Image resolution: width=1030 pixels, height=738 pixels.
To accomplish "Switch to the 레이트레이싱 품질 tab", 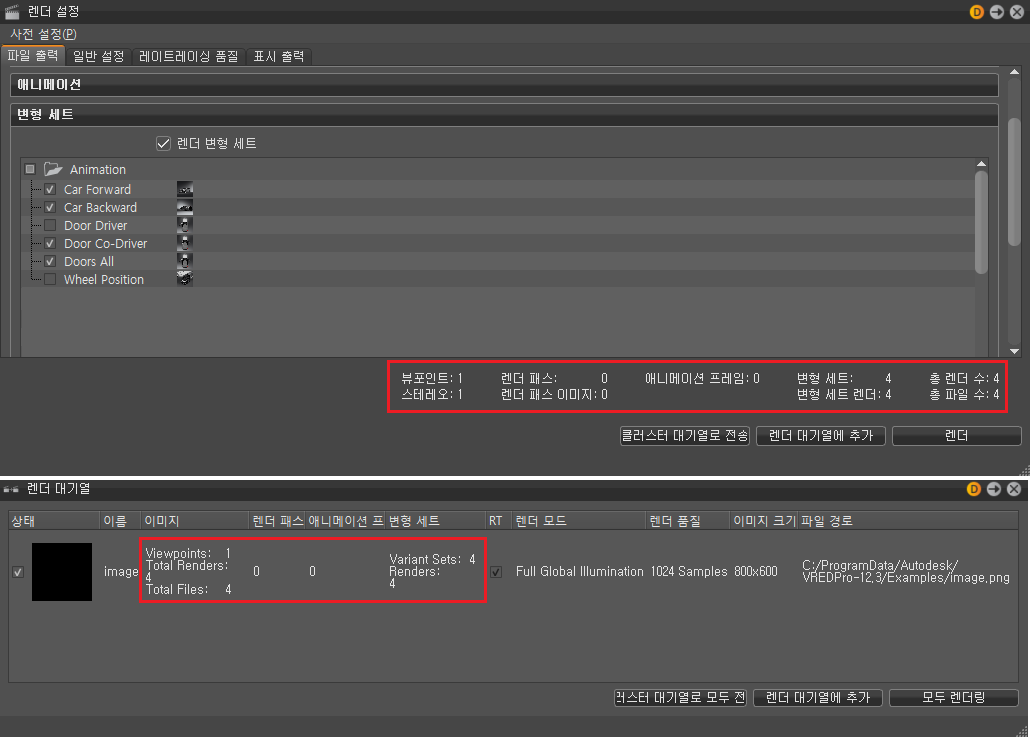I will [x=189, y=57].
